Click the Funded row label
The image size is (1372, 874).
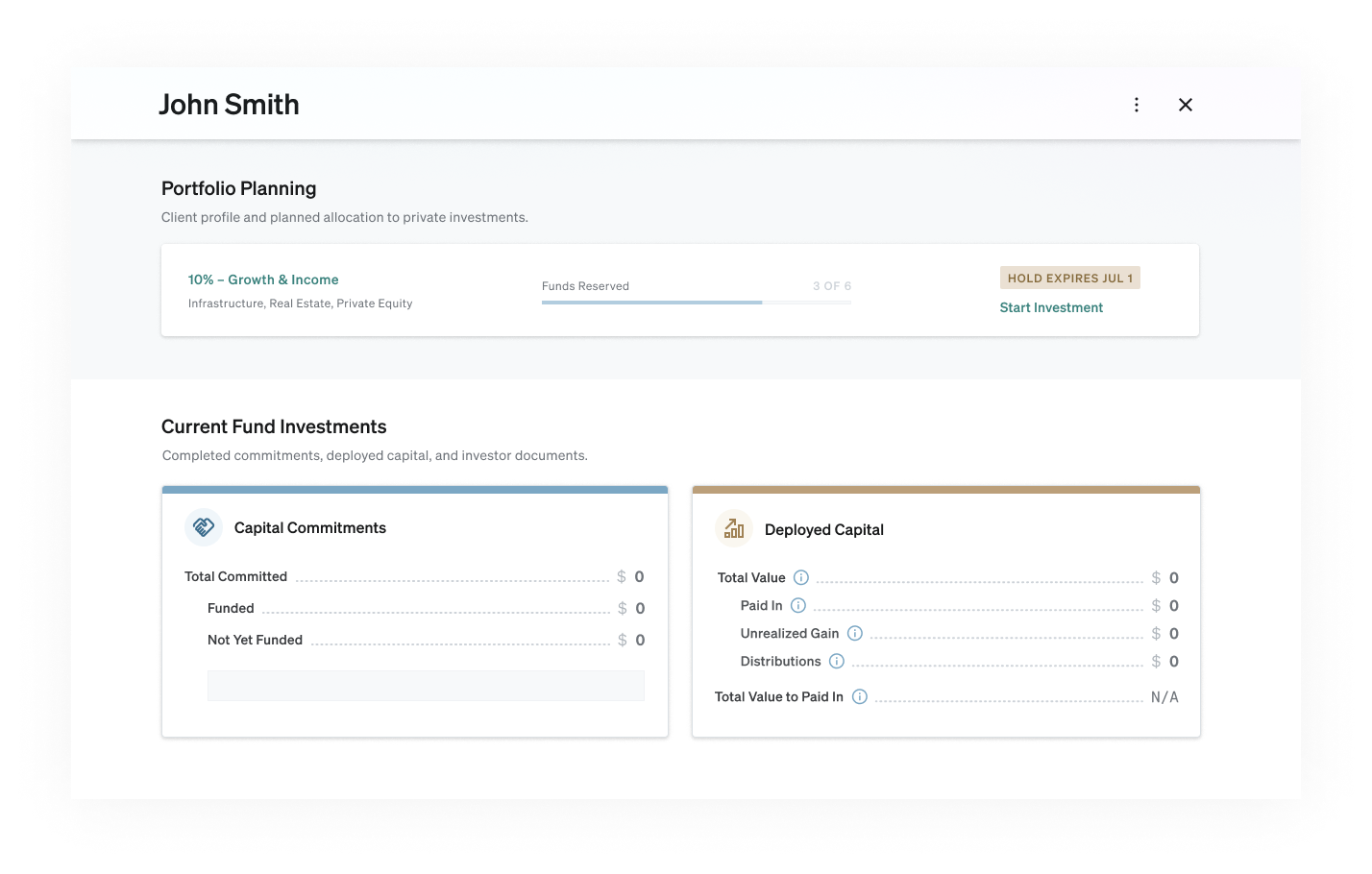click(231, 608)
